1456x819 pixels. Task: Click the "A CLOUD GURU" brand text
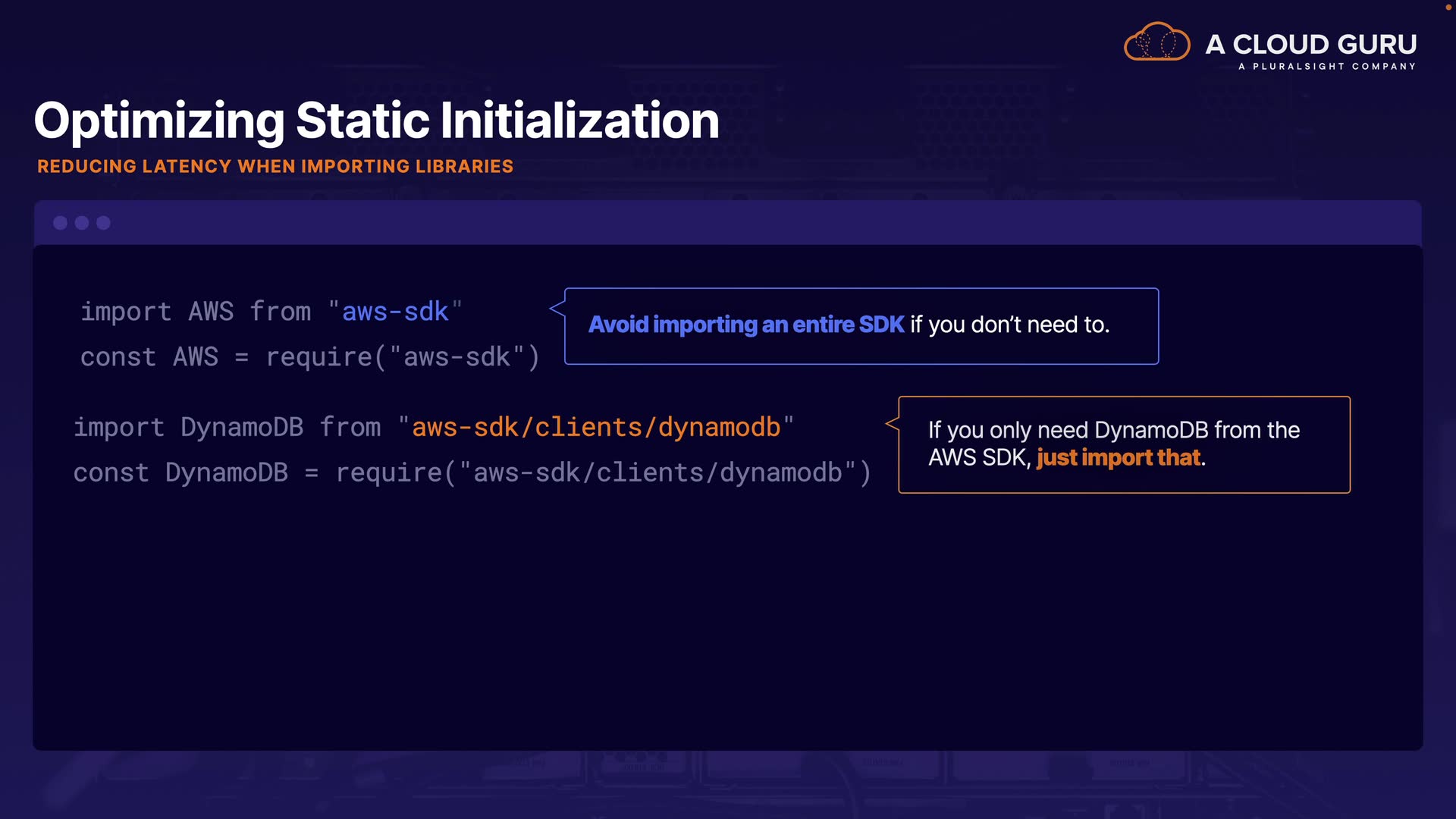[1310, 44]
